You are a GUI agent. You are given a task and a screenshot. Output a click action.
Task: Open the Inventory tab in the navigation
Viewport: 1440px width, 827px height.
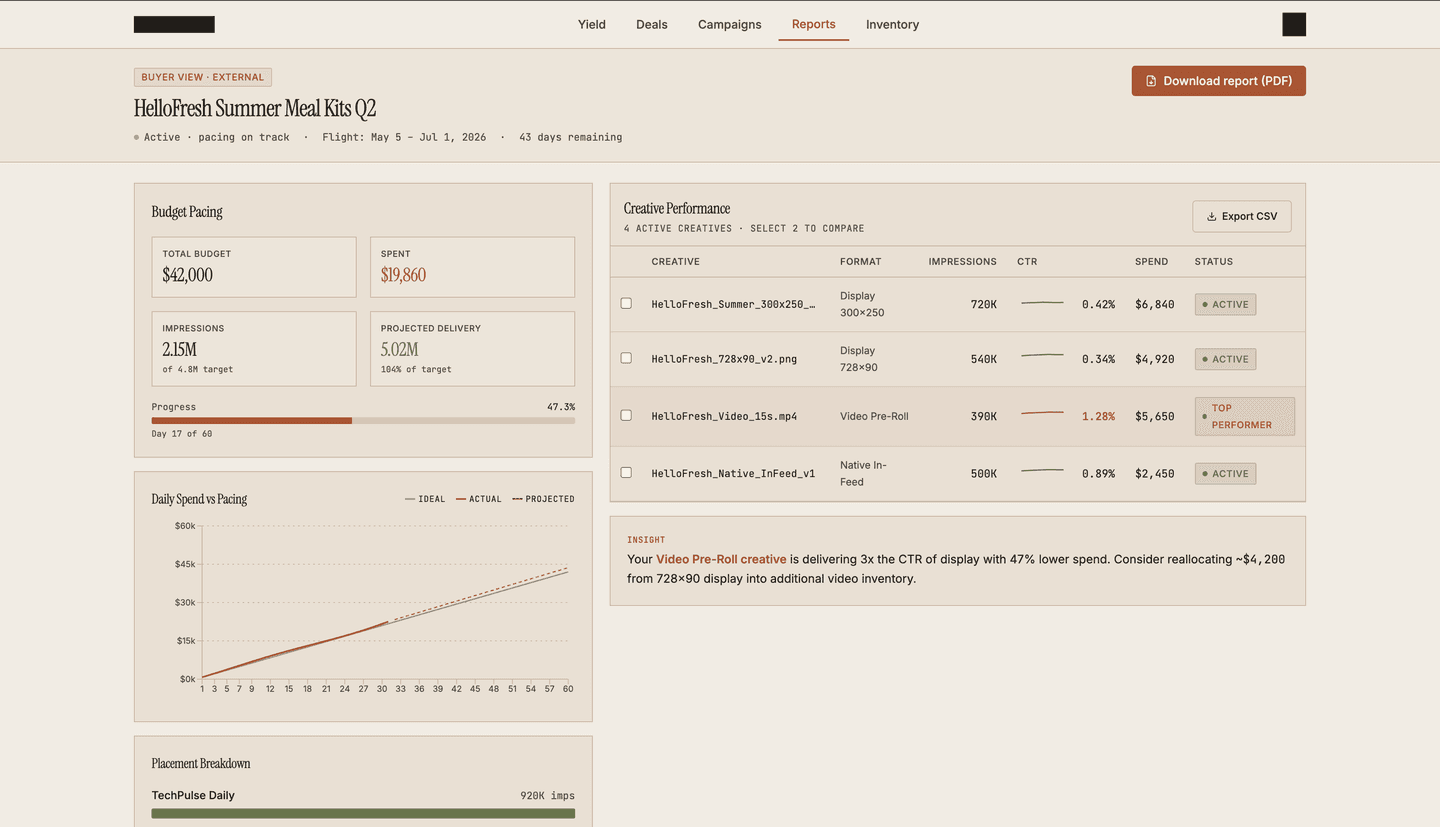coord(892,24)
